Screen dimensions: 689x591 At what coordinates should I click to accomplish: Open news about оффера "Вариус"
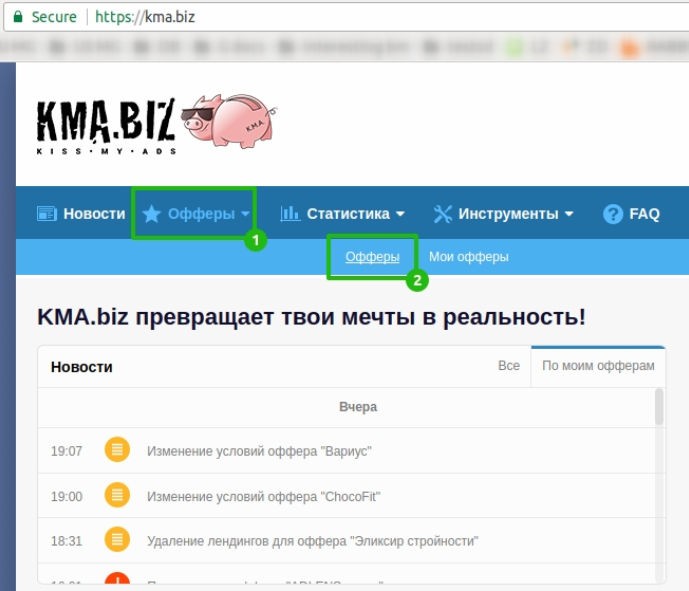tap(259, 451)
